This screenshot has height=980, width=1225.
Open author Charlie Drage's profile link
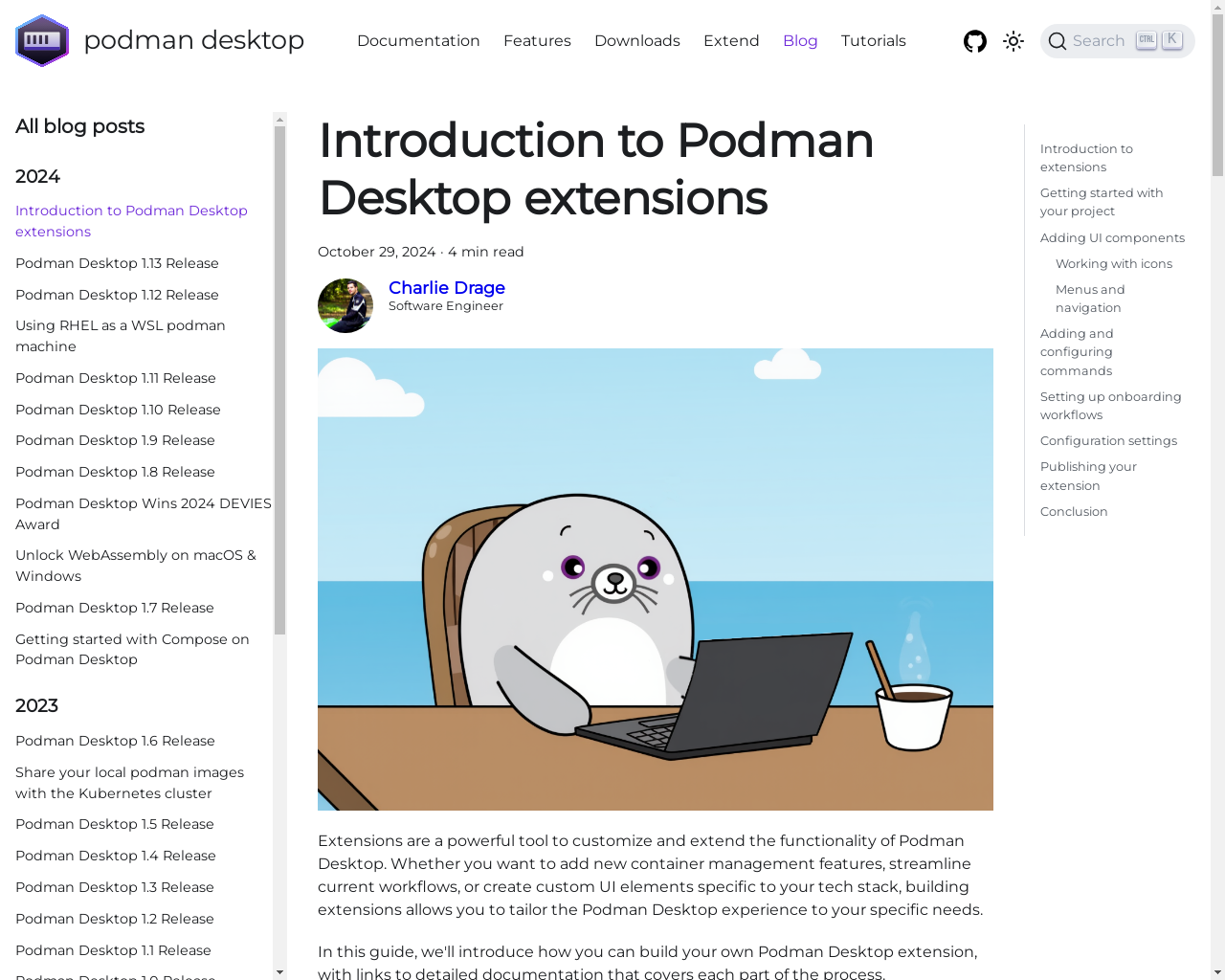[447, 287]
